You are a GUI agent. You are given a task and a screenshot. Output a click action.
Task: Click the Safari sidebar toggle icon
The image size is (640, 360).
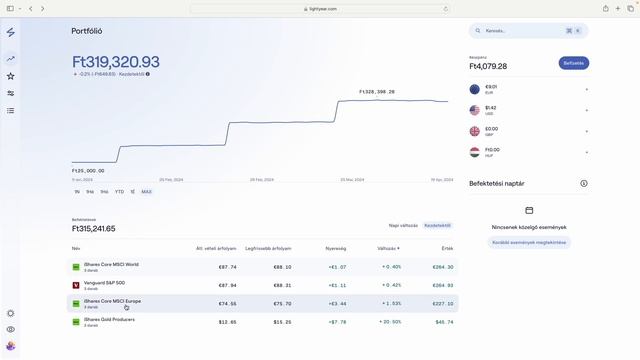point(10,9)
